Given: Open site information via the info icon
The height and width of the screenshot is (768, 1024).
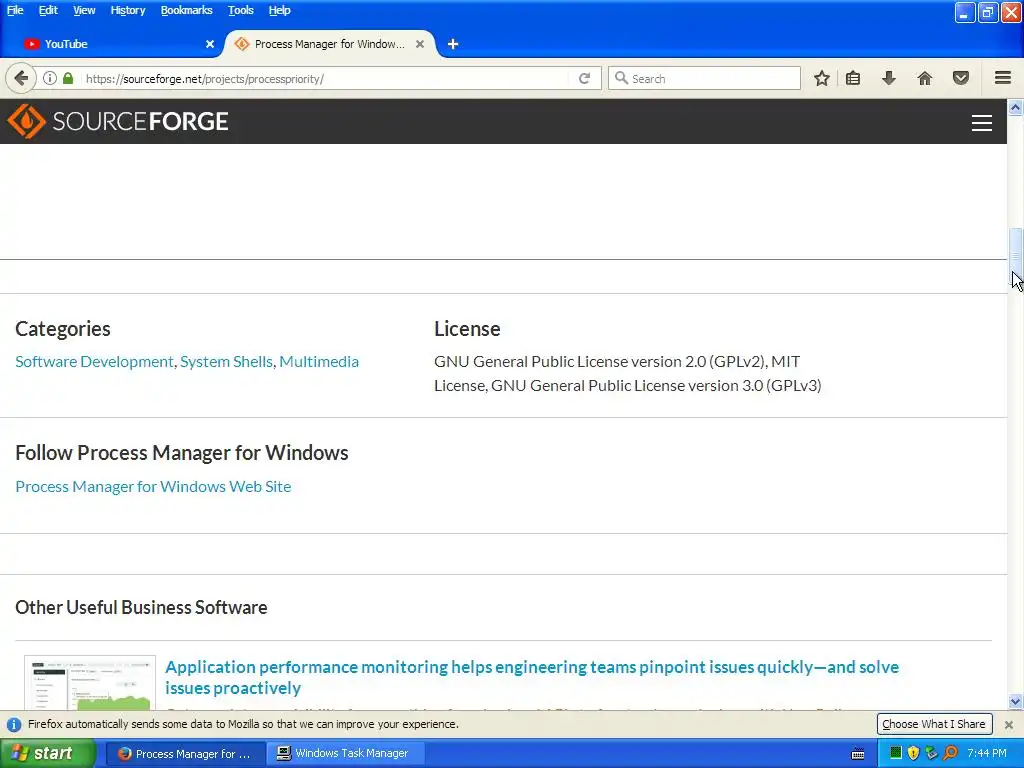Looking at the screenshot, I should click(x=50, y=78).
